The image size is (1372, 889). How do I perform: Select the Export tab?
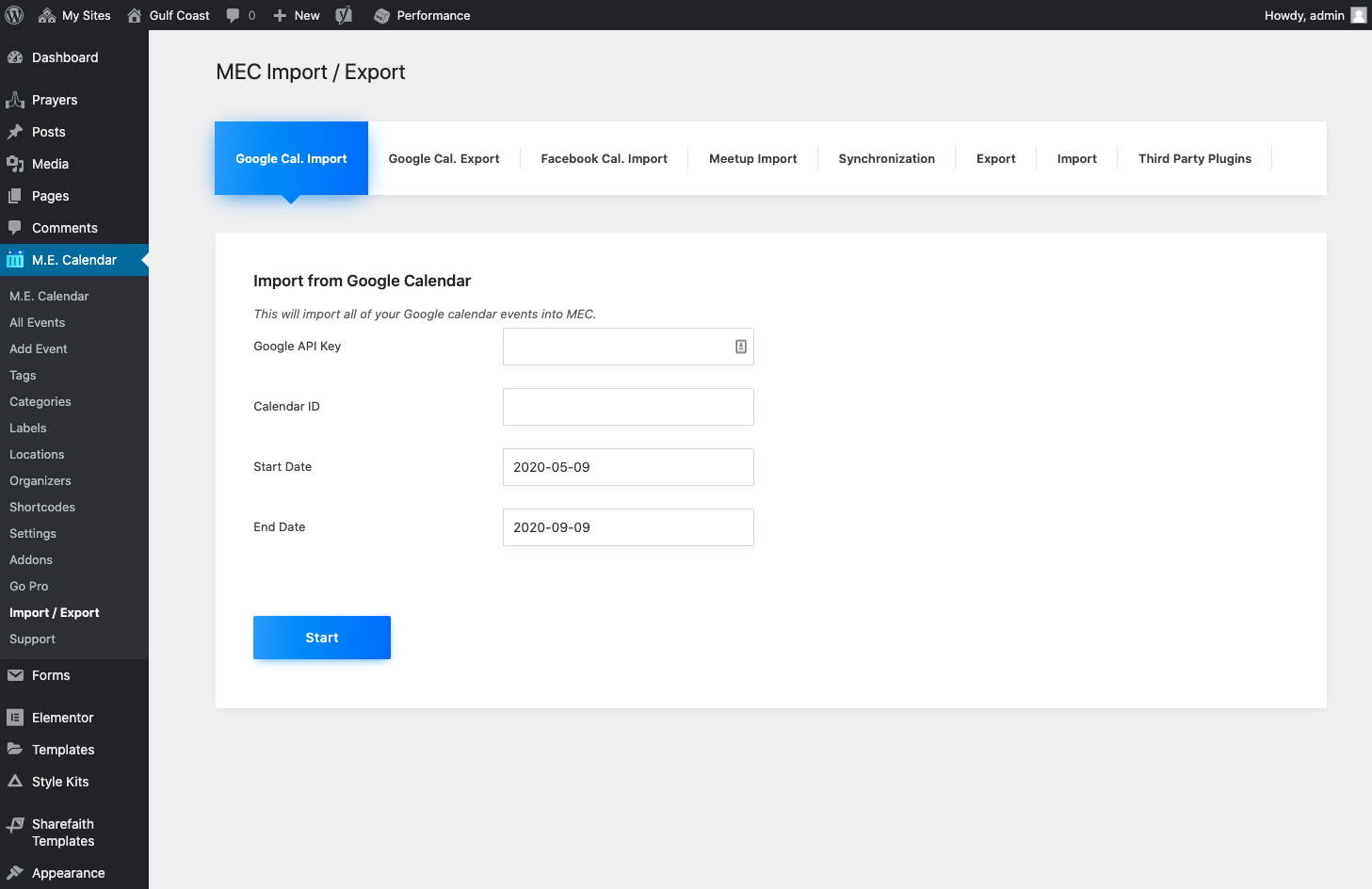pyautogui.click(x=995, y=158)
